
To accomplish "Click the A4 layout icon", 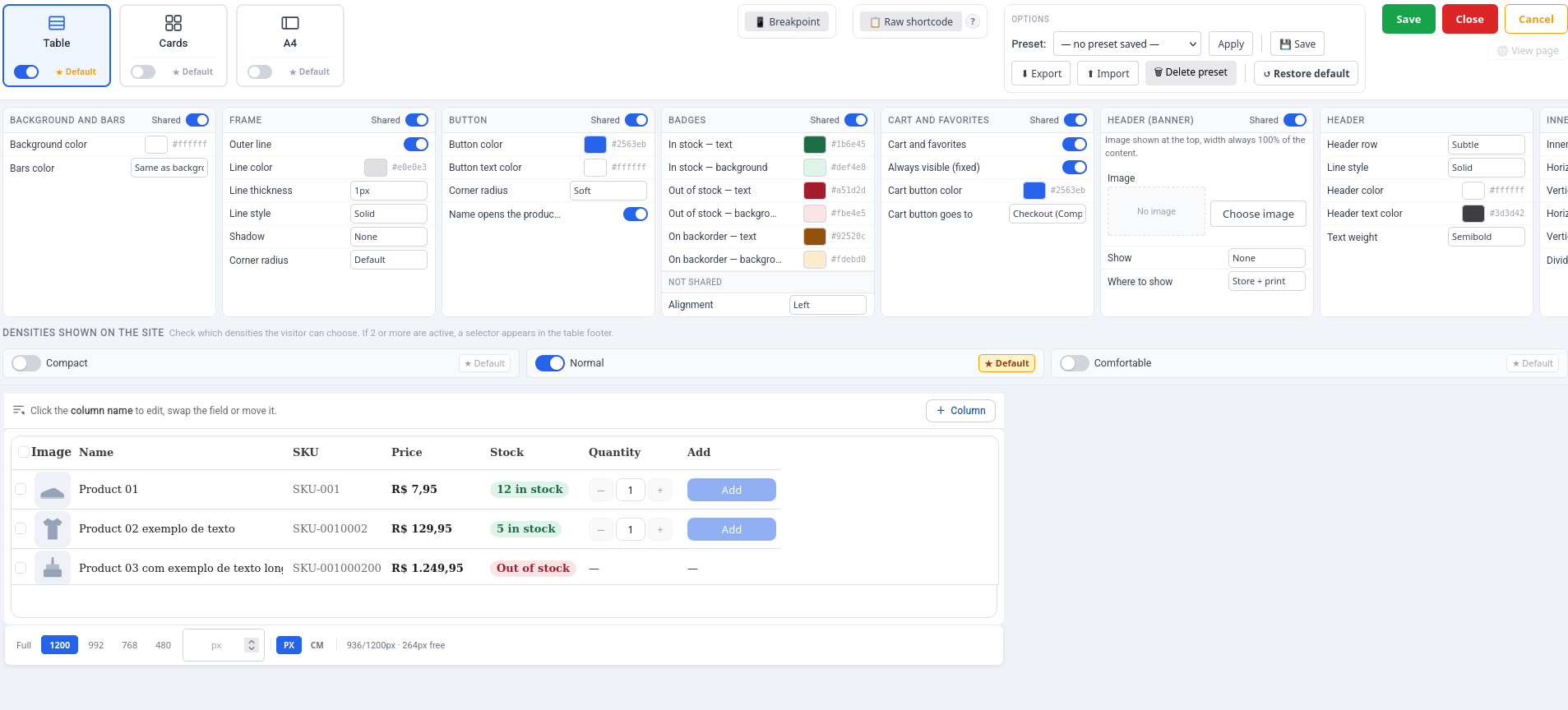I will [290, 23].
